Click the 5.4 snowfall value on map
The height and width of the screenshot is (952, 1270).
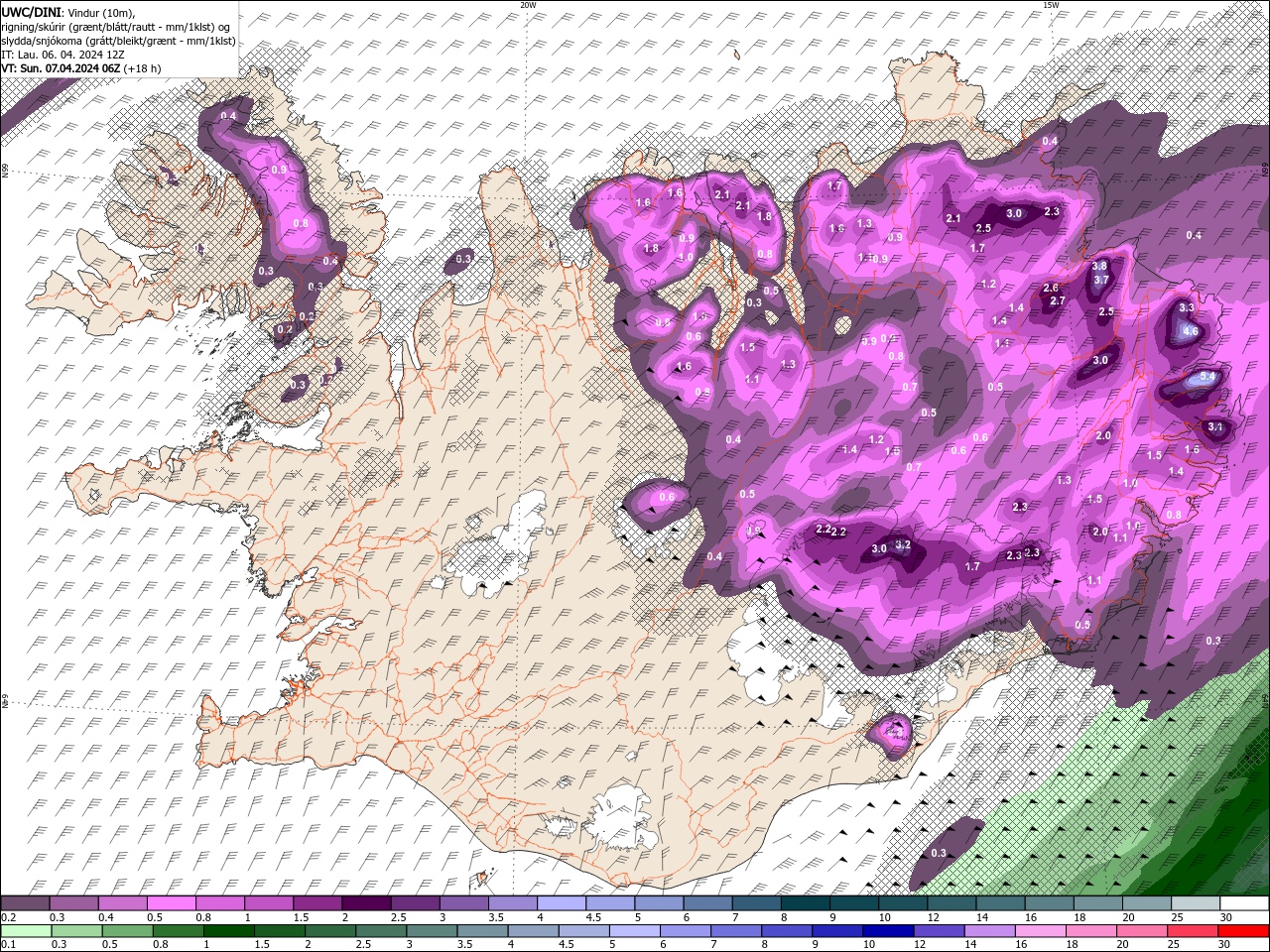click(1208, 377)
